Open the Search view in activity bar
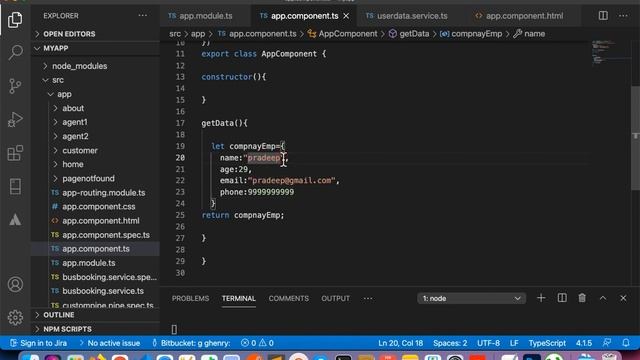Screen dimensions: 640x360 (x=15, y=52)
